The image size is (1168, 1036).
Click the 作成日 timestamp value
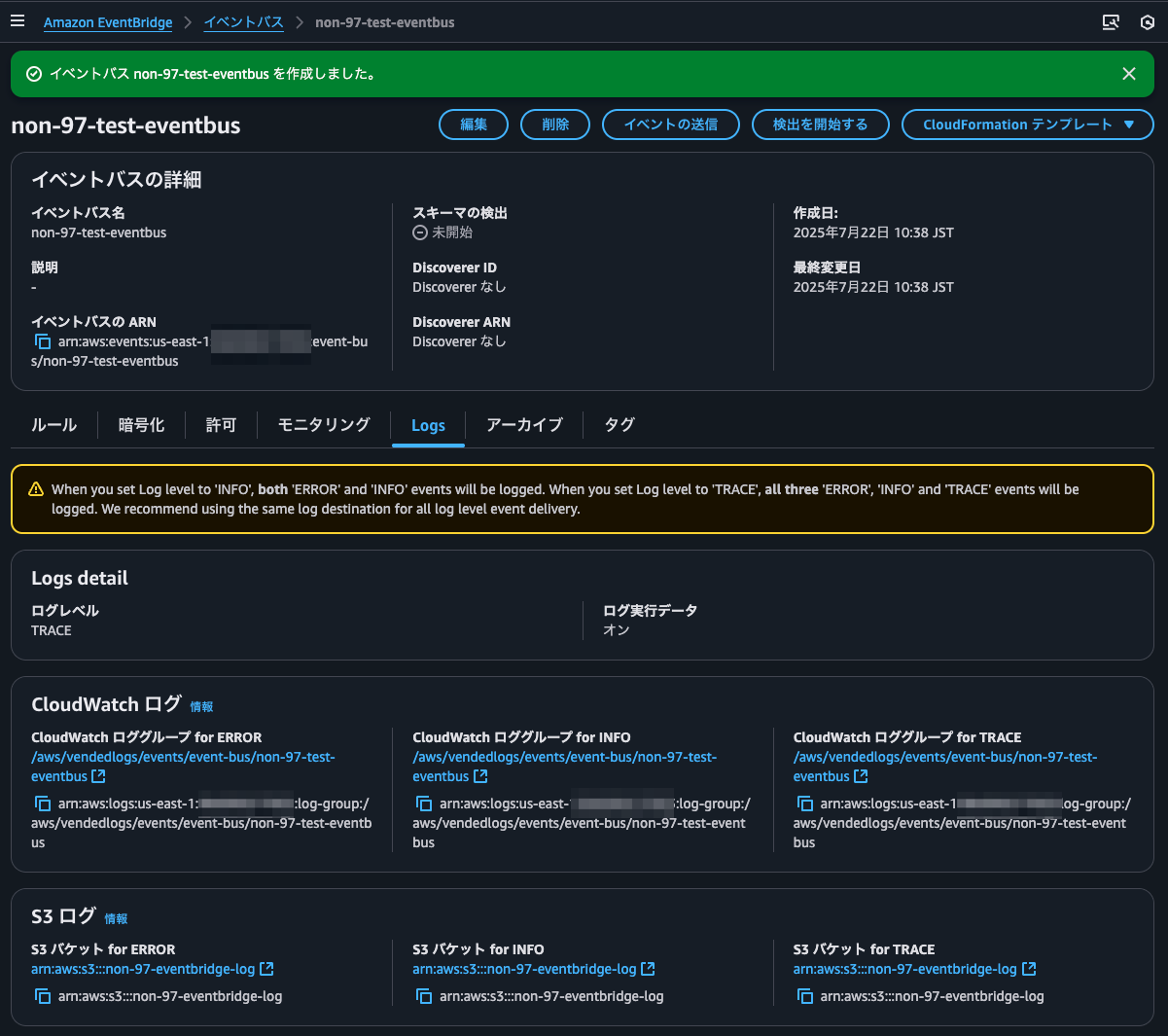[x=873, y=232]
